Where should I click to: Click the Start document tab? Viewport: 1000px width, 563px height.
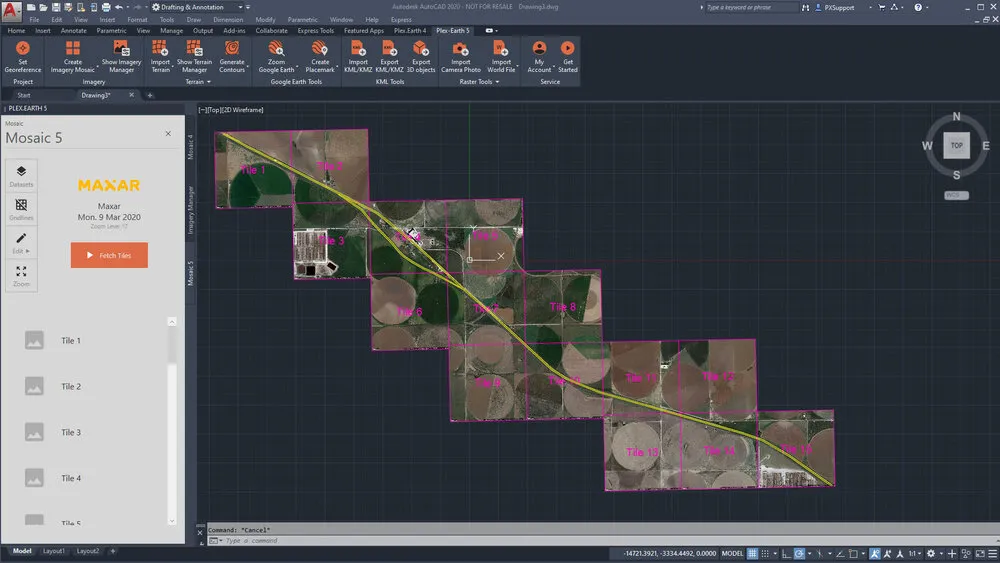pos(24,95)
